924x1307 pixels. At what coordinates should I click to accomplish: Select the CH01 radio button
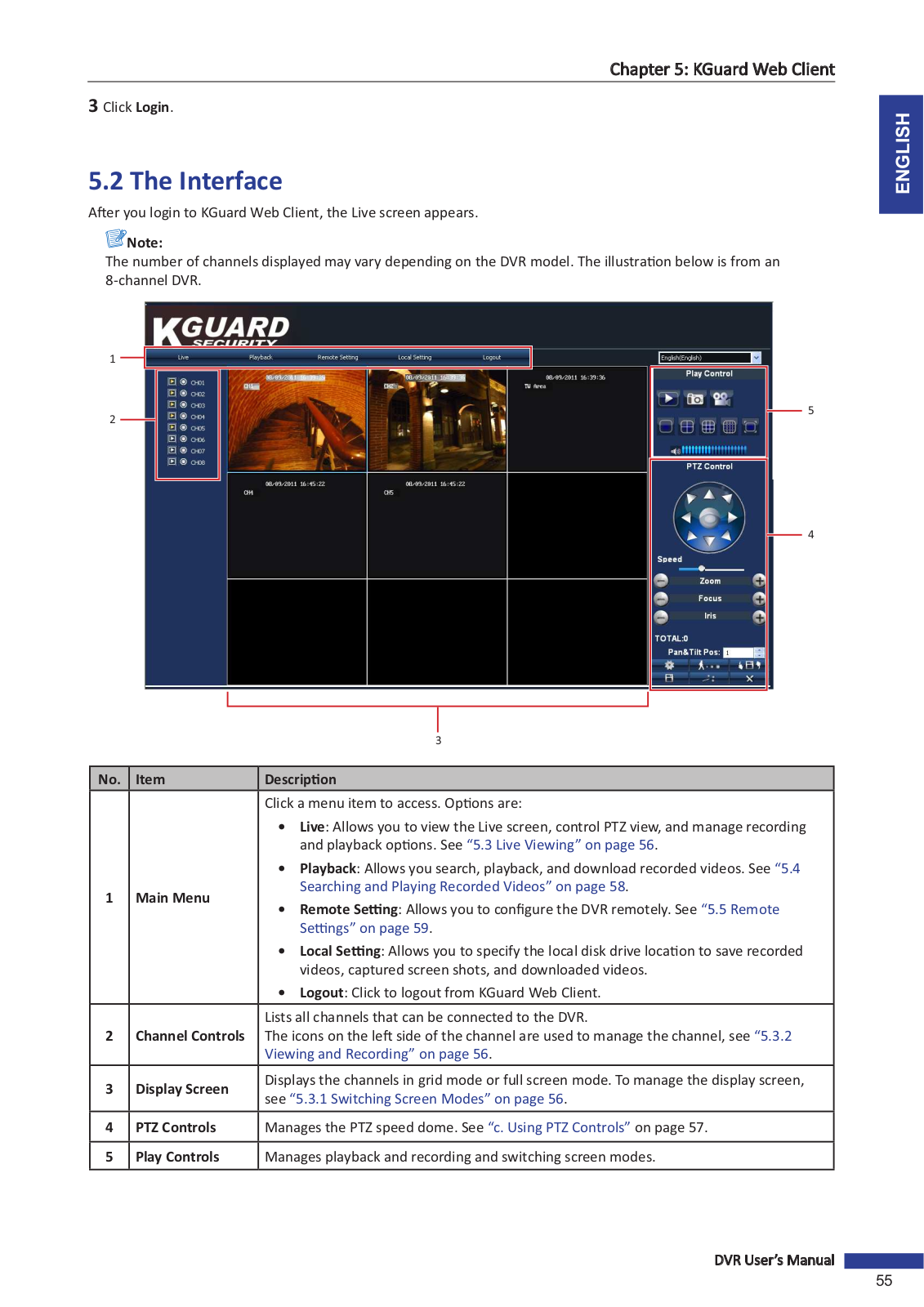[x=183, y=381]
